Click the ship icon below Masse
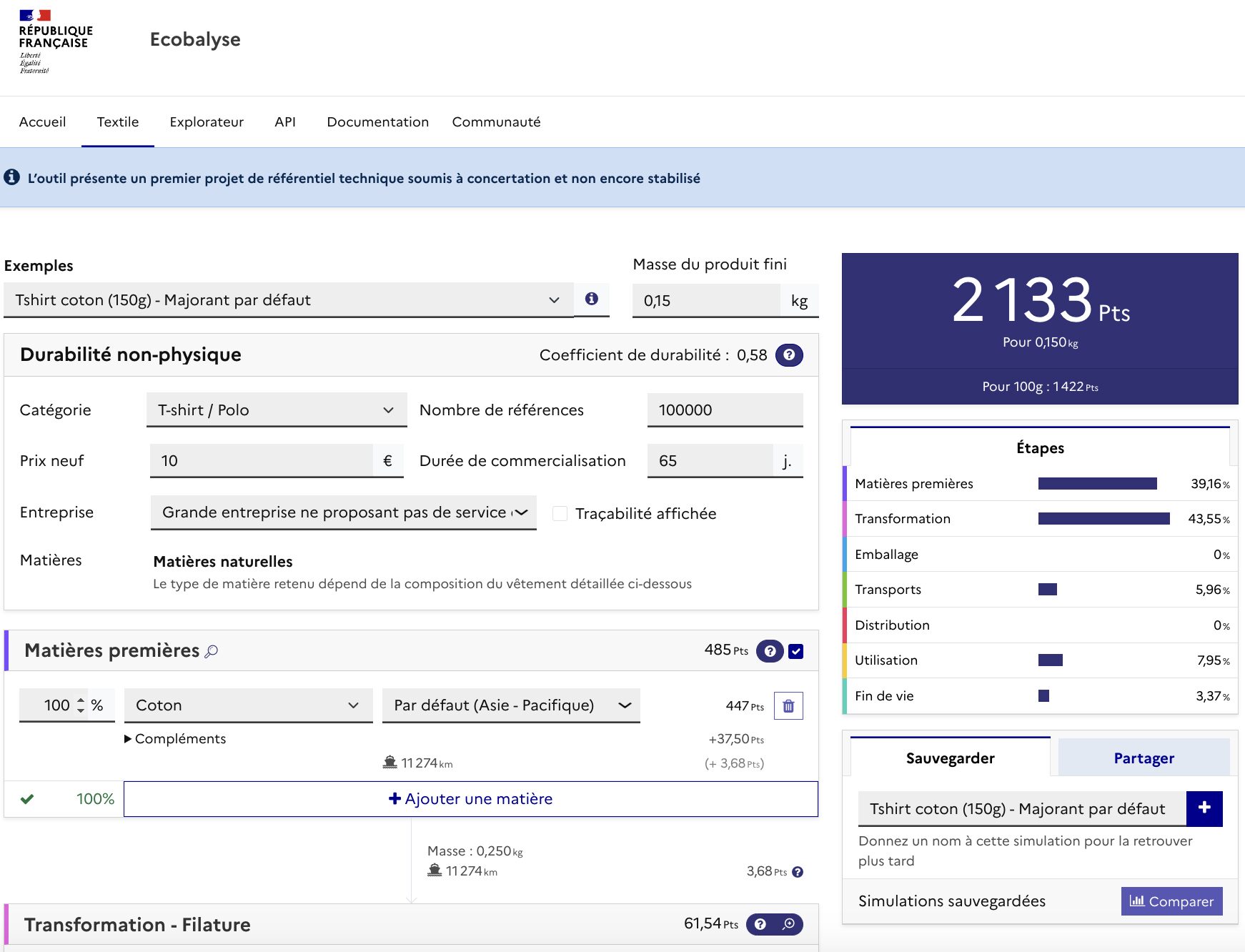The image size is (1245, 952). tap(435, 871)
